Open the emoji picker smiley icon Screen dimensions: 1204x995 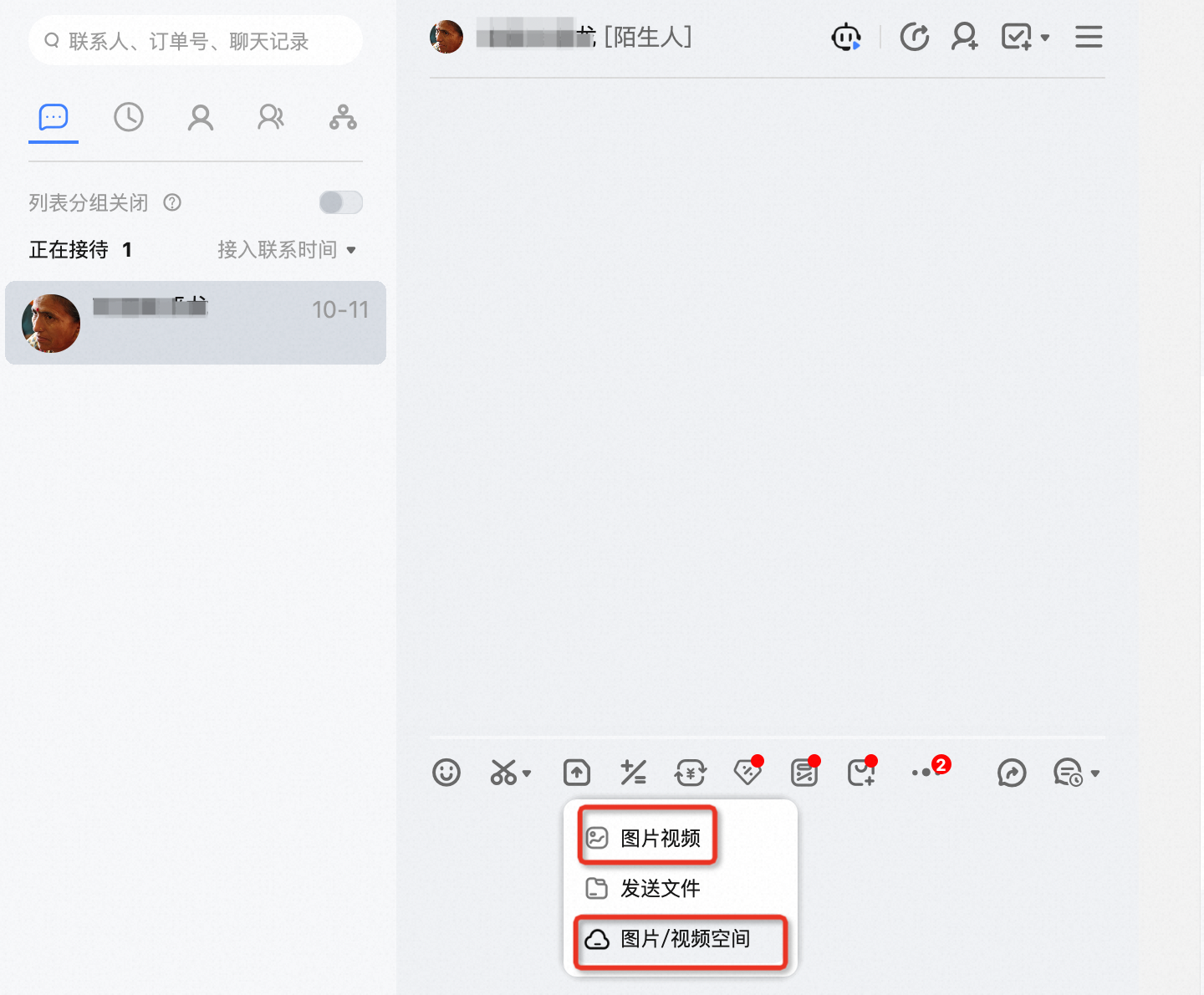tap(446, 773)
